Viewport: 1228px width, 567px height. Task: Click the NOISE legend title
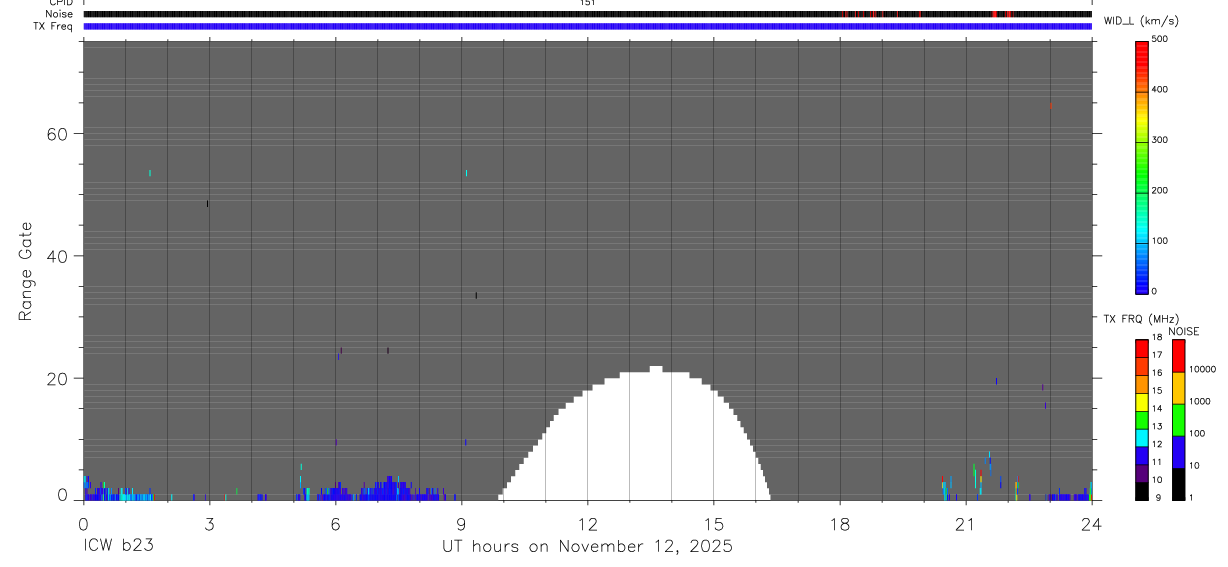click(x=1184, y=331)
